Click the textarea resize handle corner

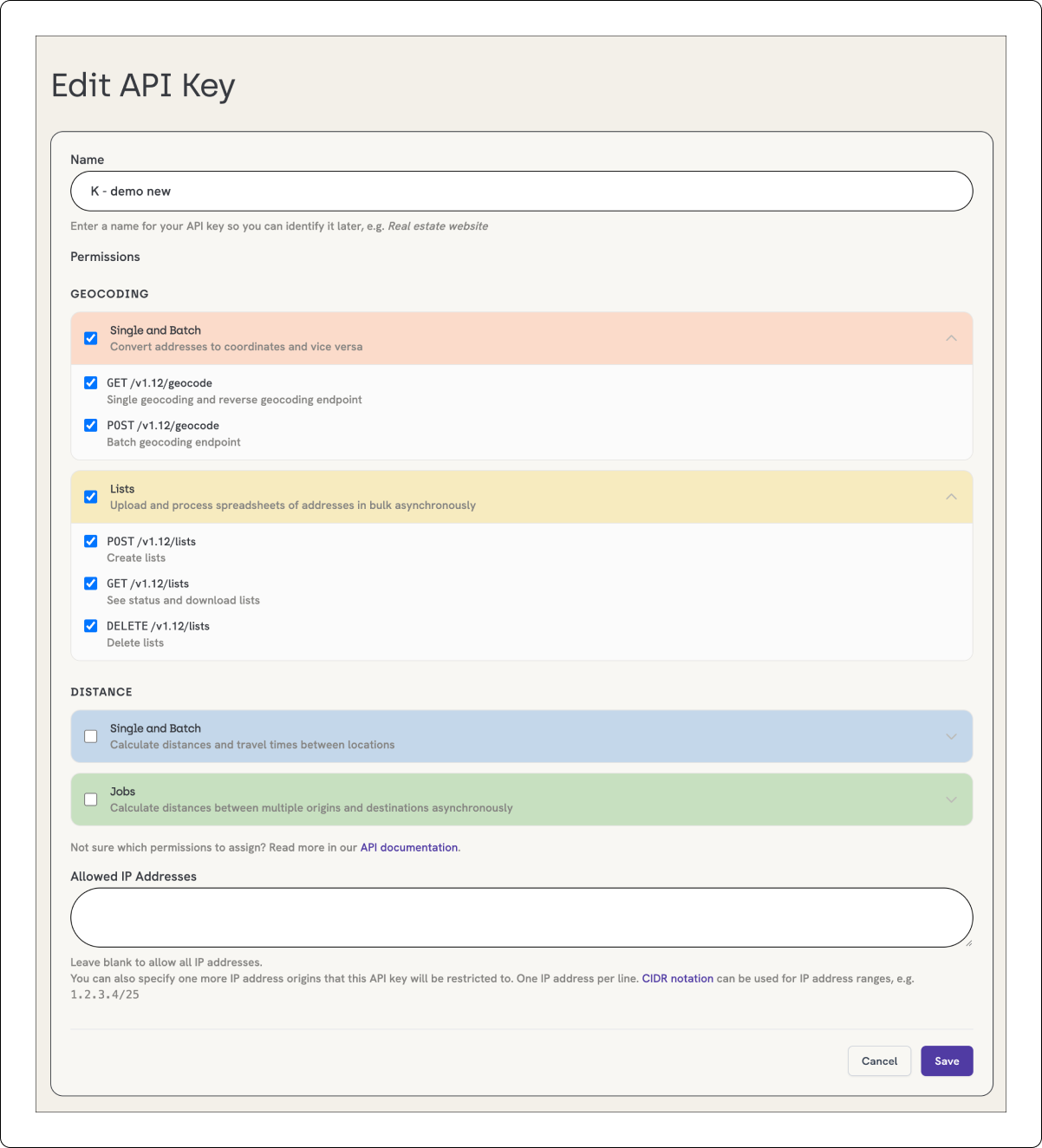(968, 943)
